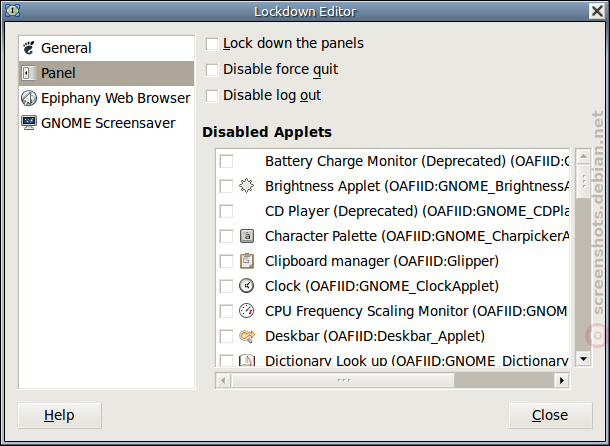Select the Epiphany Web Browser category

[106, 98]
